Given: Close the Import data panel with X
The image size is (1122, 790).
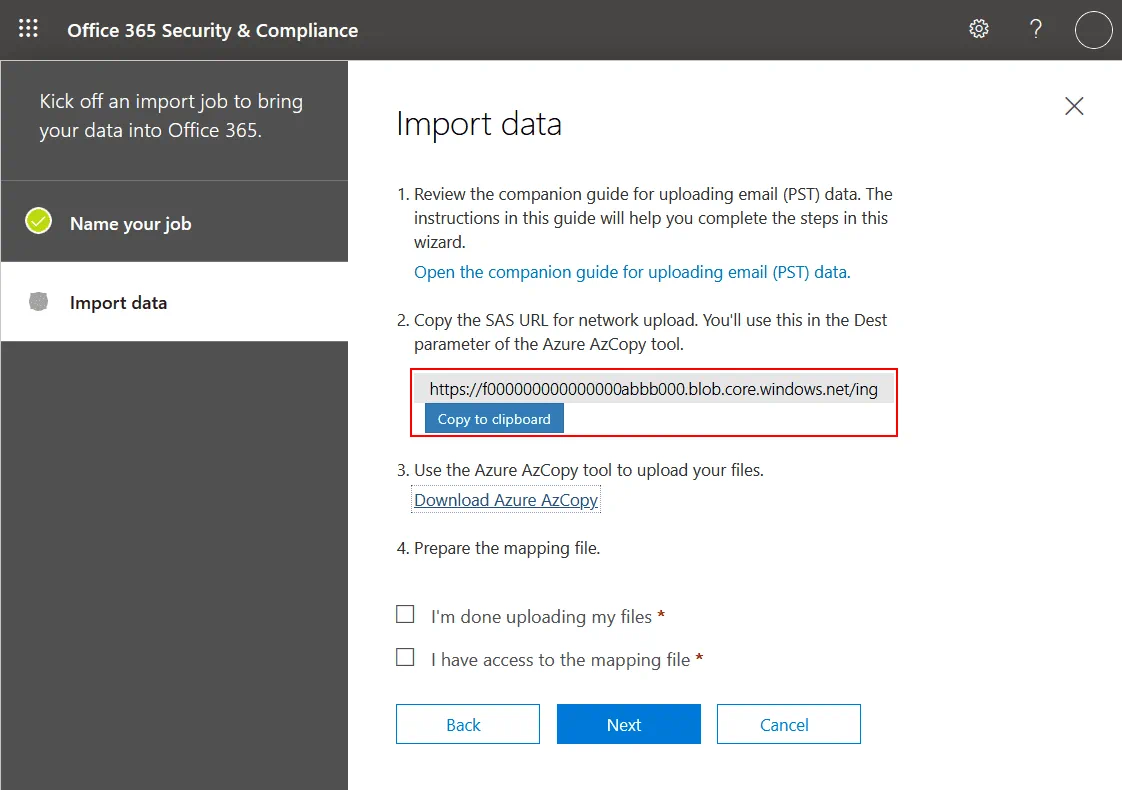Looking at the screenshot, I should tap(1074, 106).
